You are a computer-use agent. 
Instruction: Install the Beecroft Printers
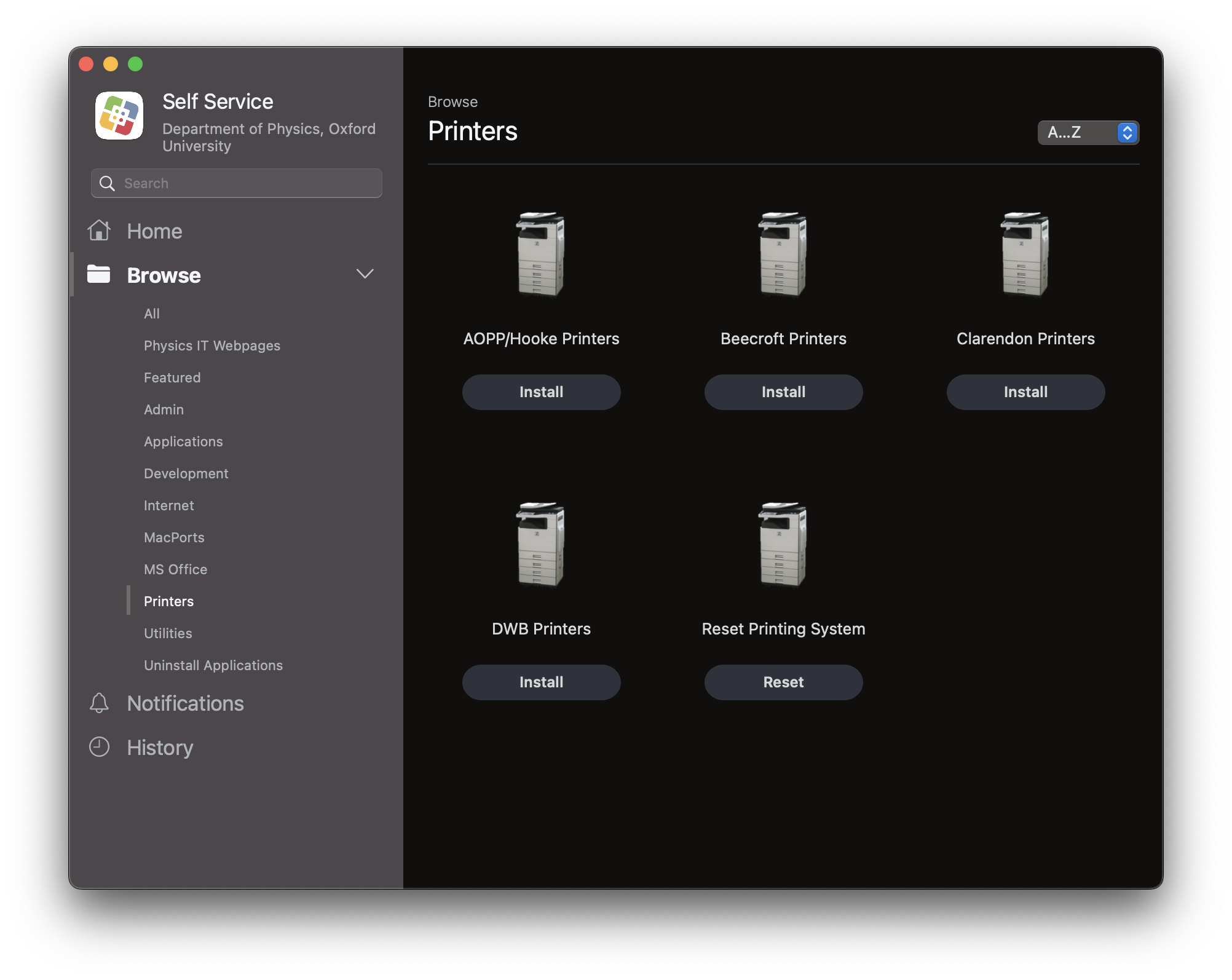pos(783,392)
